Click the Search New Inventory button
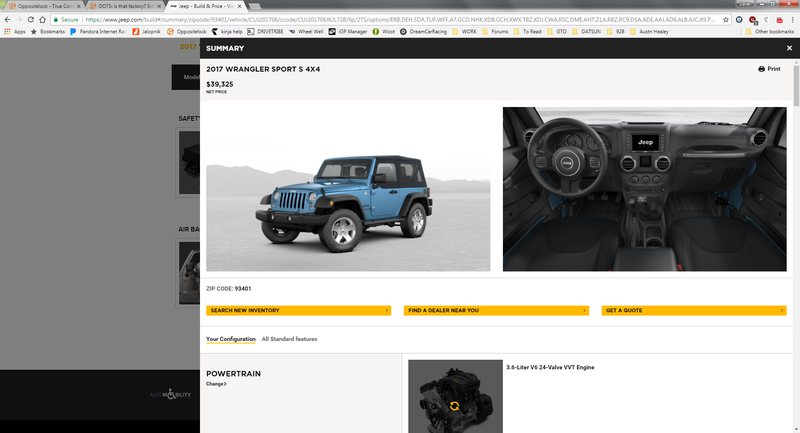 click(298, 310)
